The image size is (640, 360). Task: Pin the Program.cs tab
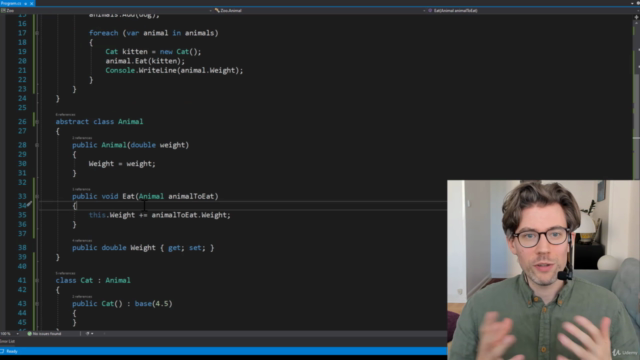(x=25, y=3)
